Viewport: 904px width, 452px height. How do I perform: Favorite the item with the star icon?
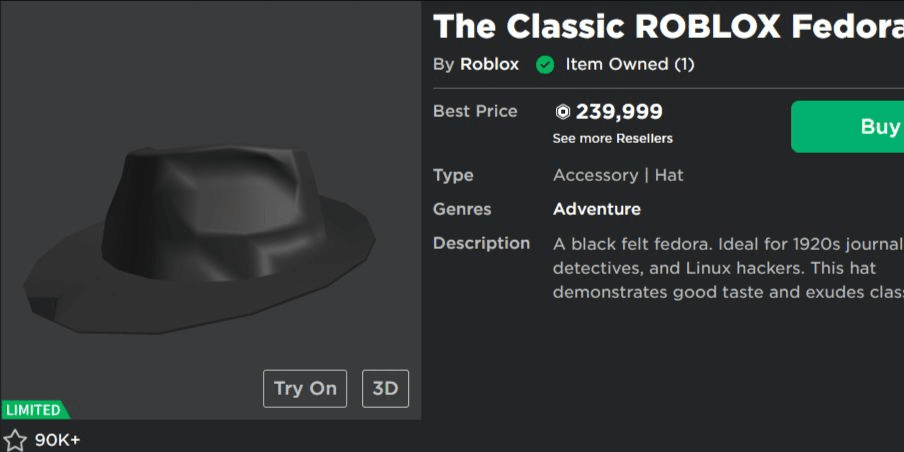point(14,440)
